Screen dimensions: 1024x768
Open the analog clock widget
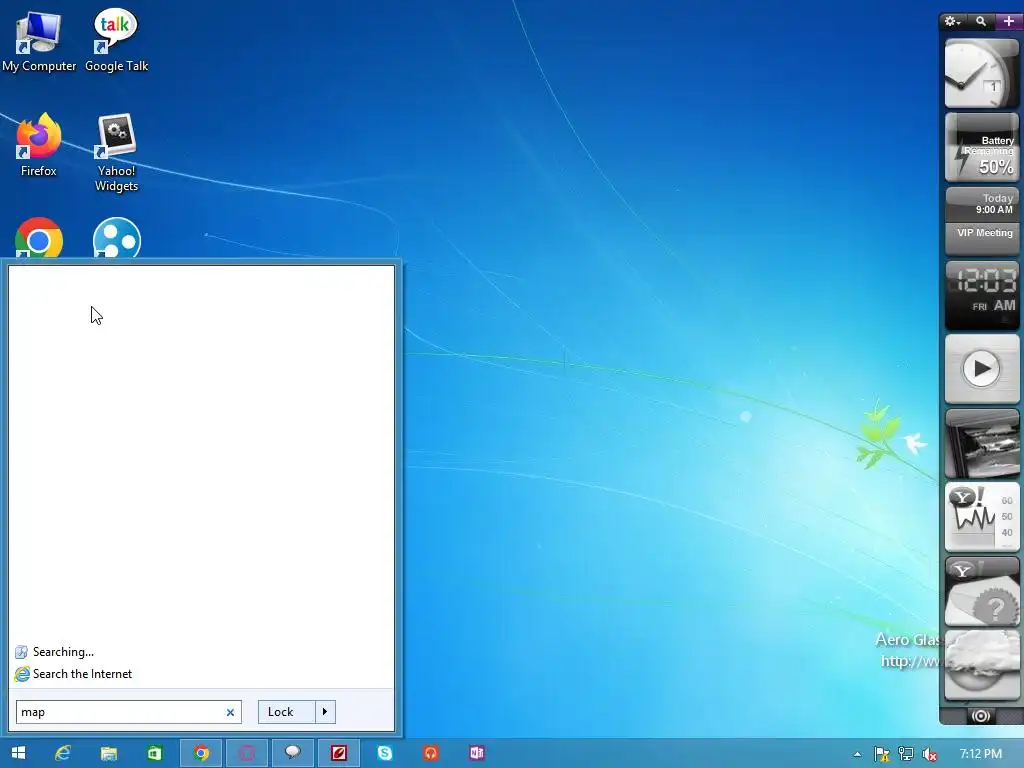point(982,73)
